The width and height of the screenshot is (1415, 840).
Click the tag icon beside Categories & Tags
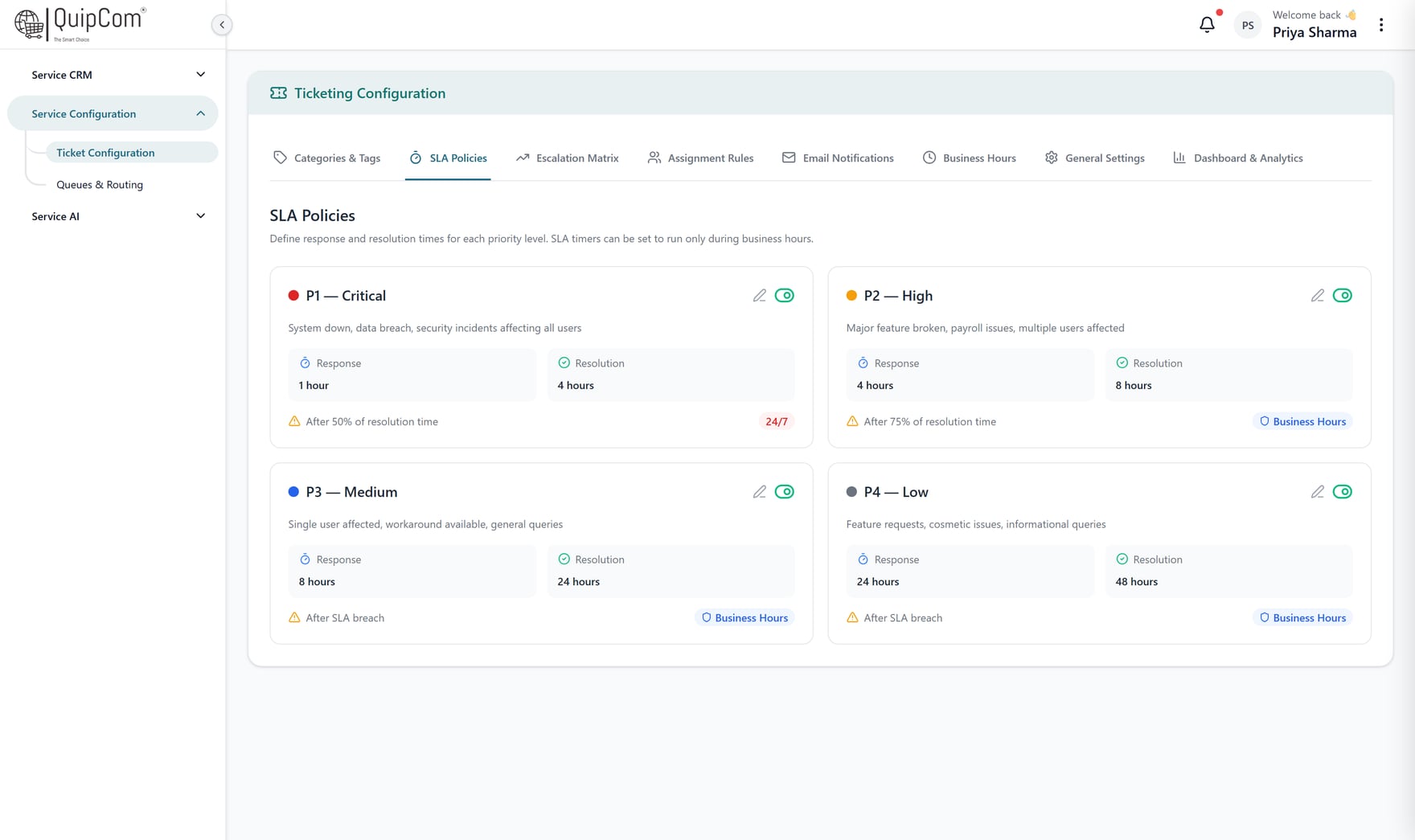(x=280, y=158)
